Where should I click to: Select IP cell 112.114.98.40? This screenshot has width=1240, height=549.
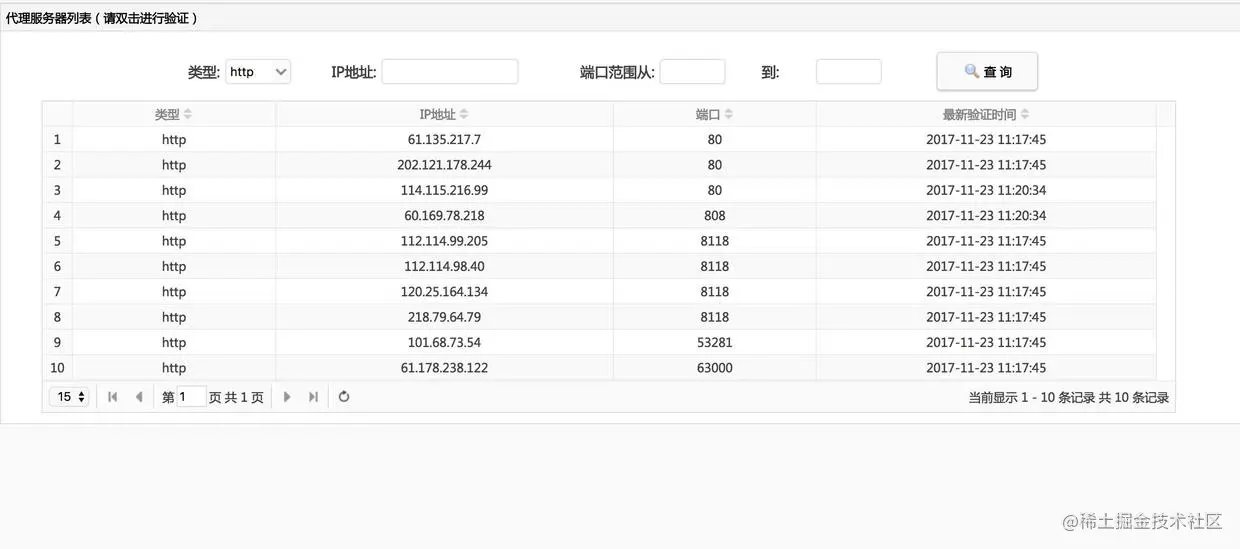click(x=444, y=267)
